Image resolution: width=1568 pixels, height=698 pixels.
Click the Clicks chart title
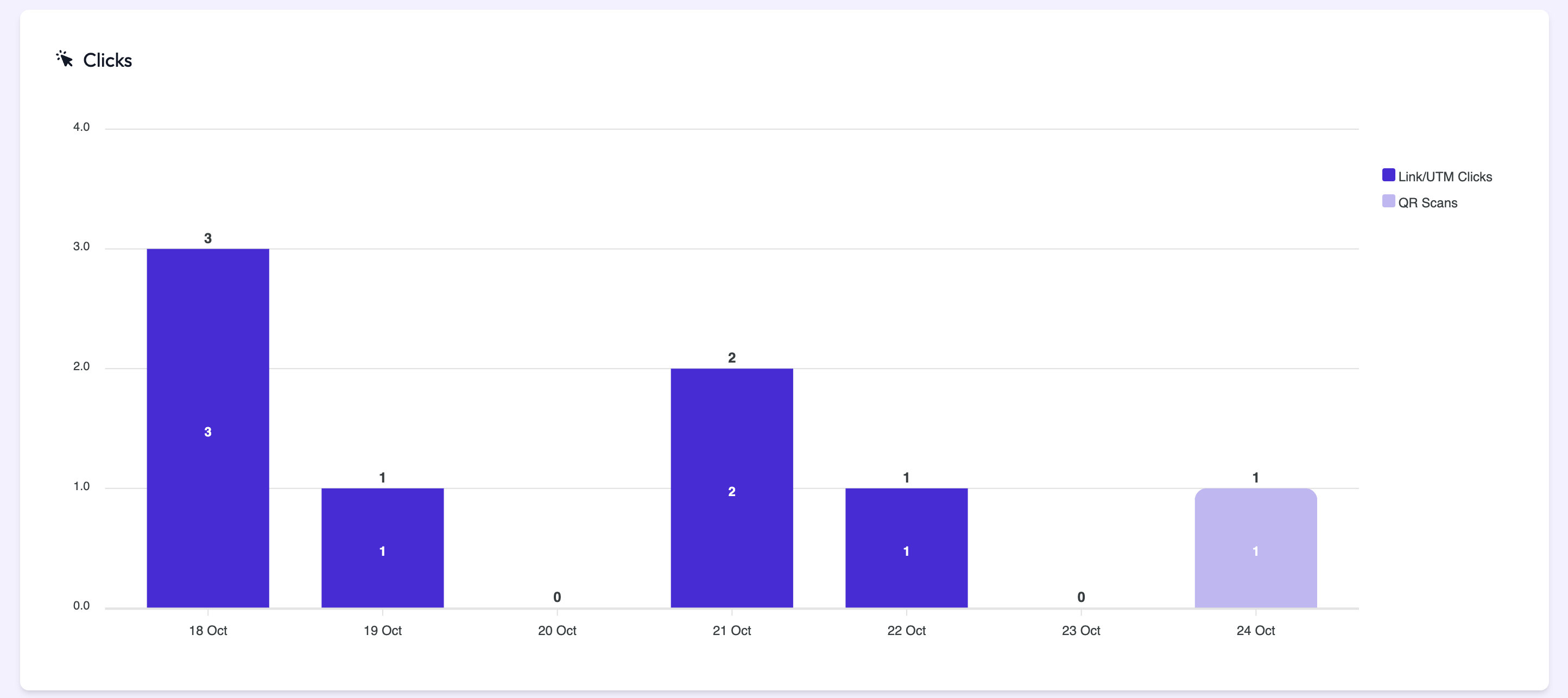coord(107,60)
